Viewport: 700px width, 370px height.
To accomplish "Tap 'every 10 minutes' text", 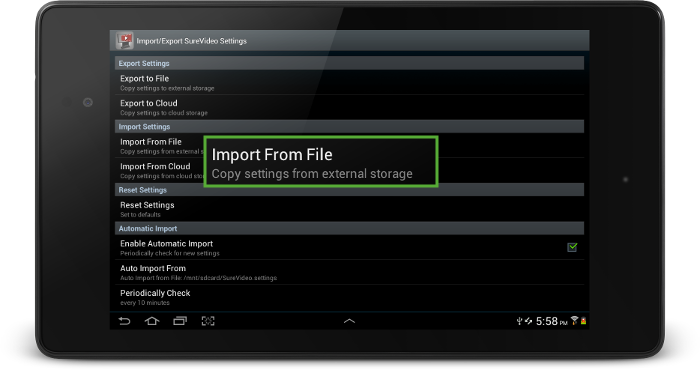I will pos(145,303).
